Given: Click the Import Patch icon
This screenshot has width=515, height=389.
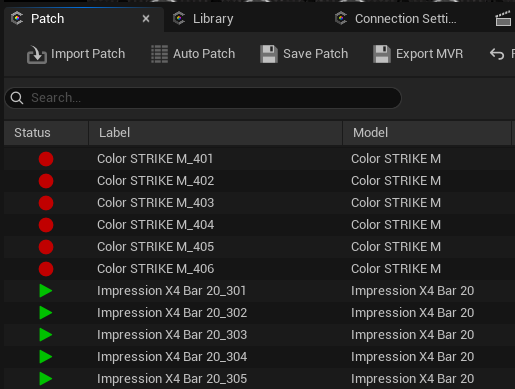Looking at the screenshot, I should (37, 54).
